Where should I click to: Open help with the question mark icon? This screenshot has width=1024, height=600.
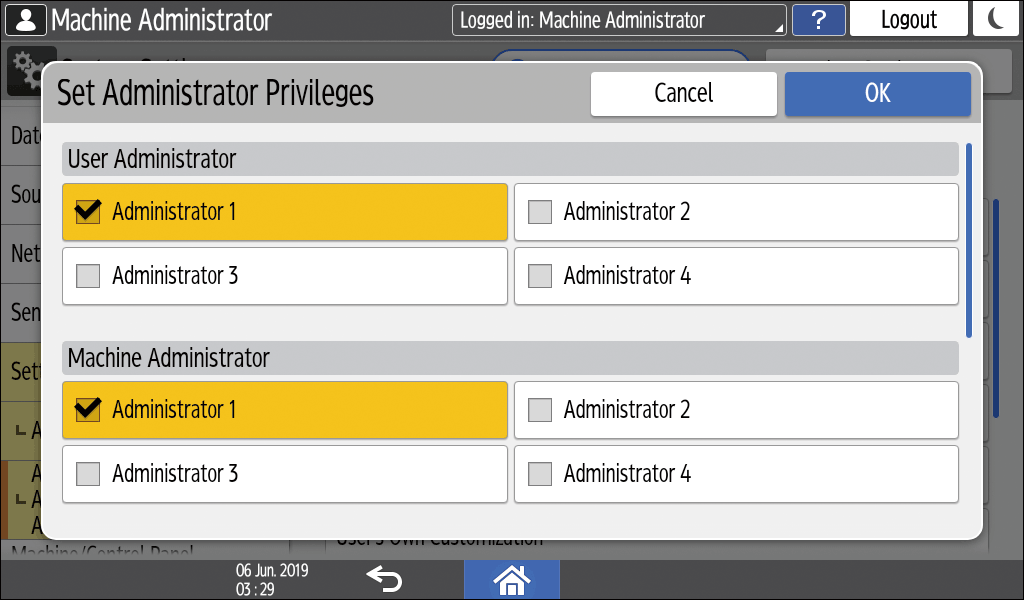(x=817, y=19)
